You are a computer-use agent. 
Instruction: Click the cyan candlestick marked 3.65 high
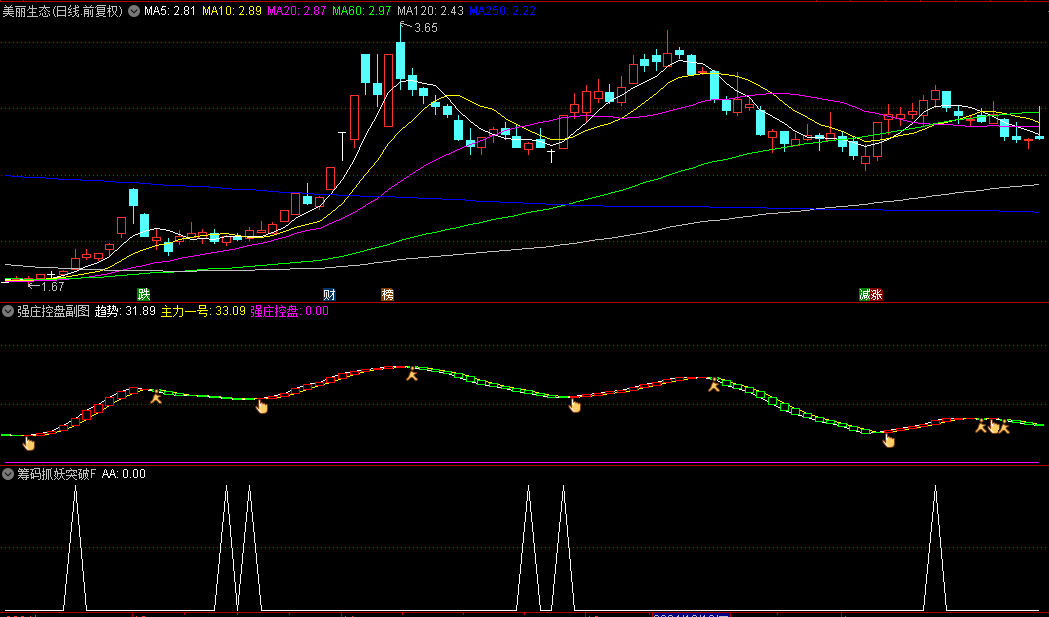tap(400, 61)
